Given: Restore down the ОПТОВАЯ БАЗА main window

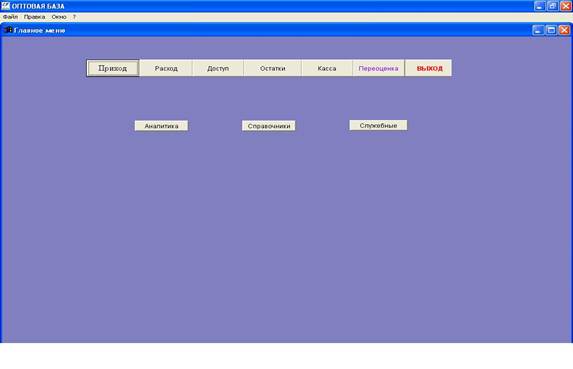Looking at the screenshot, I should click(x=553, y=6).
